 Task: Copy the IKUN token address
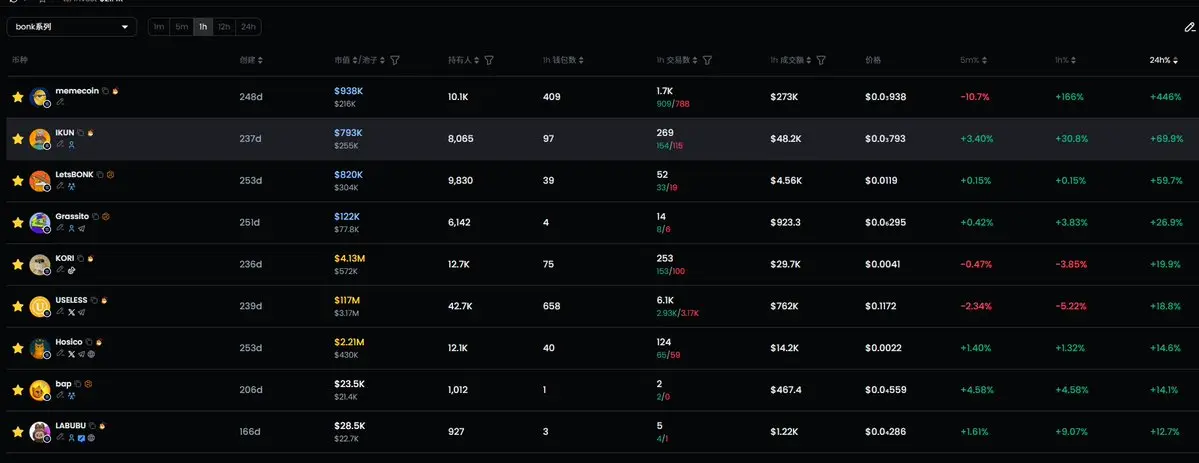80,132
